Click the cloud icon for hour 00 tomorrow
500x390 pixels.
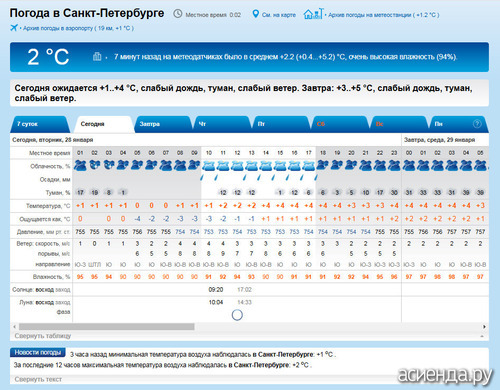[x=409, y=165]
